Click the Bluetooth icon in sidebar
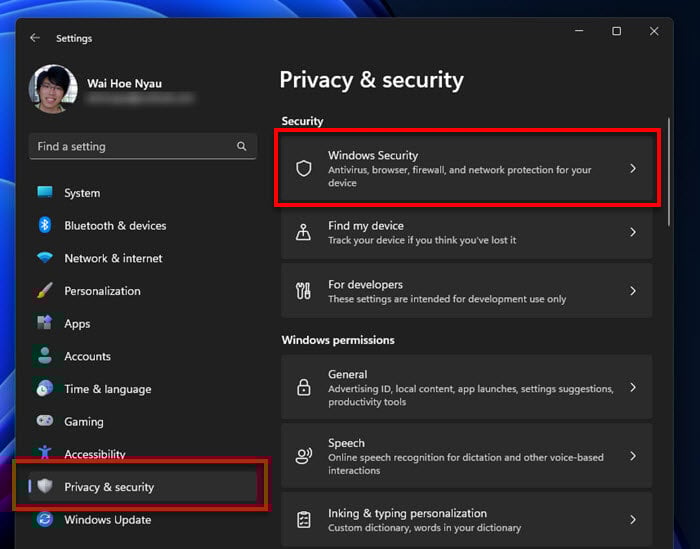 pyautogui.click(x=45, y=225)
